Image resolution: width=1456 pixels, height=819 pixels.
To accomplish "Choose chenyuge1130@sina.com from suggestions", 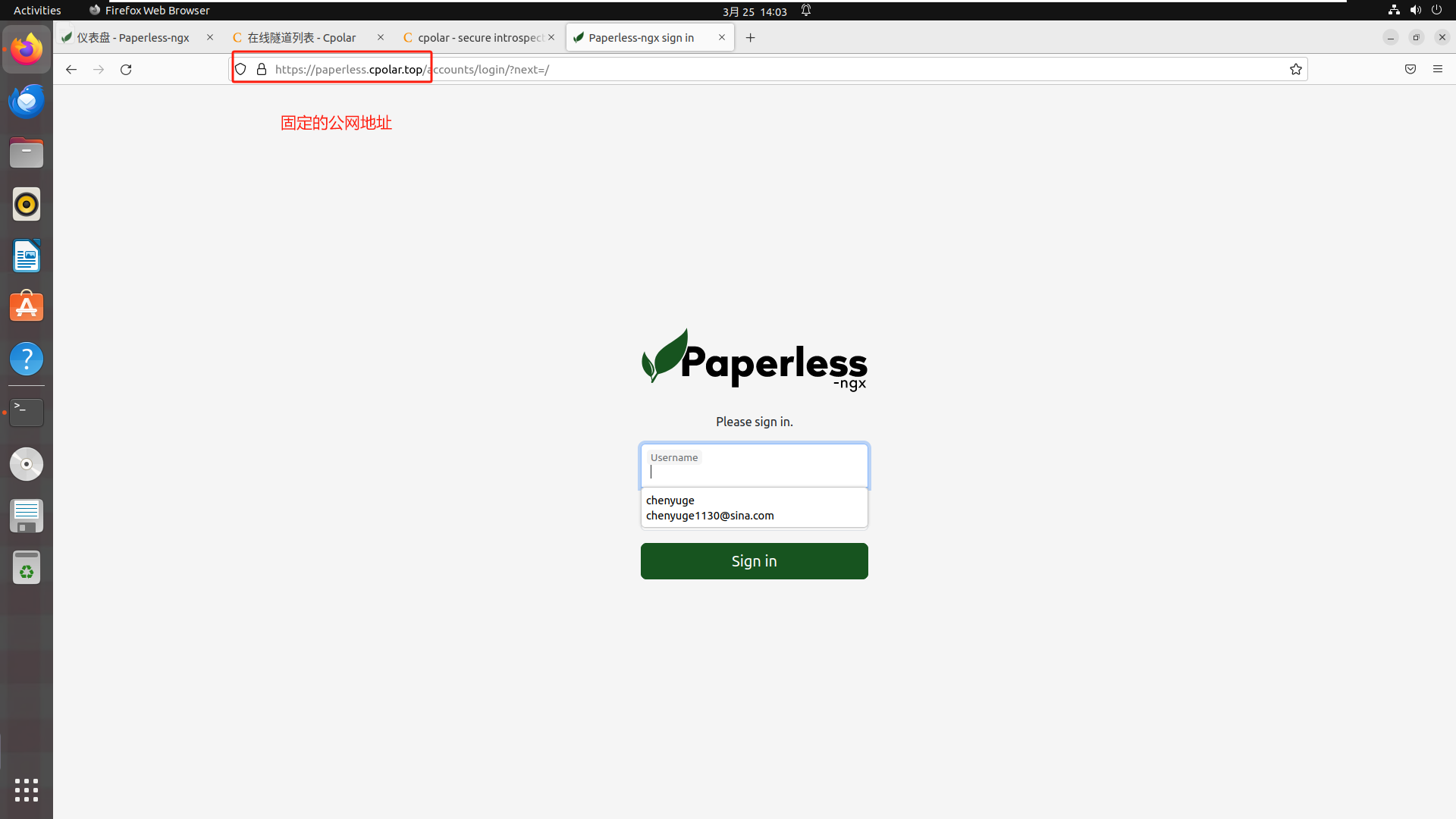I will (x=710, y=516).
